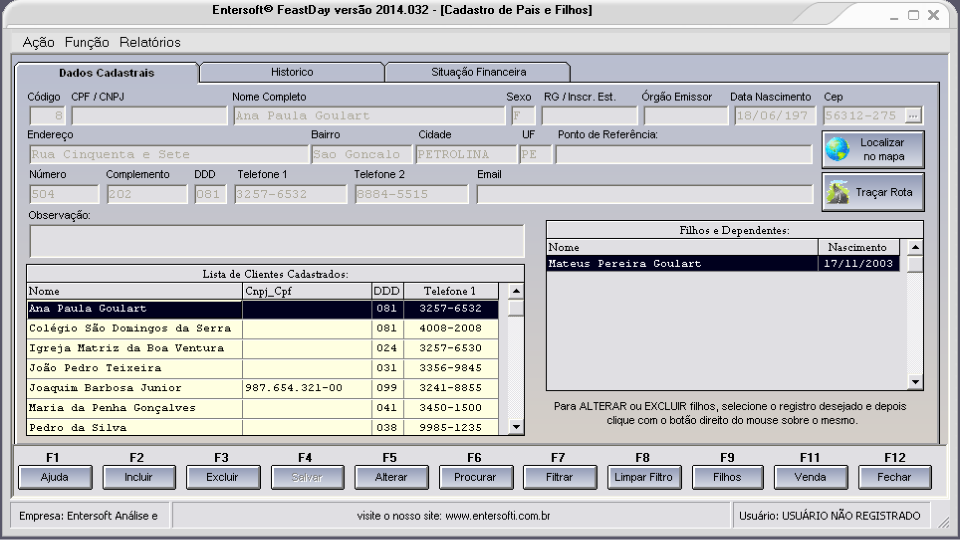Select row Pedro da Silva

coord(263,427)
